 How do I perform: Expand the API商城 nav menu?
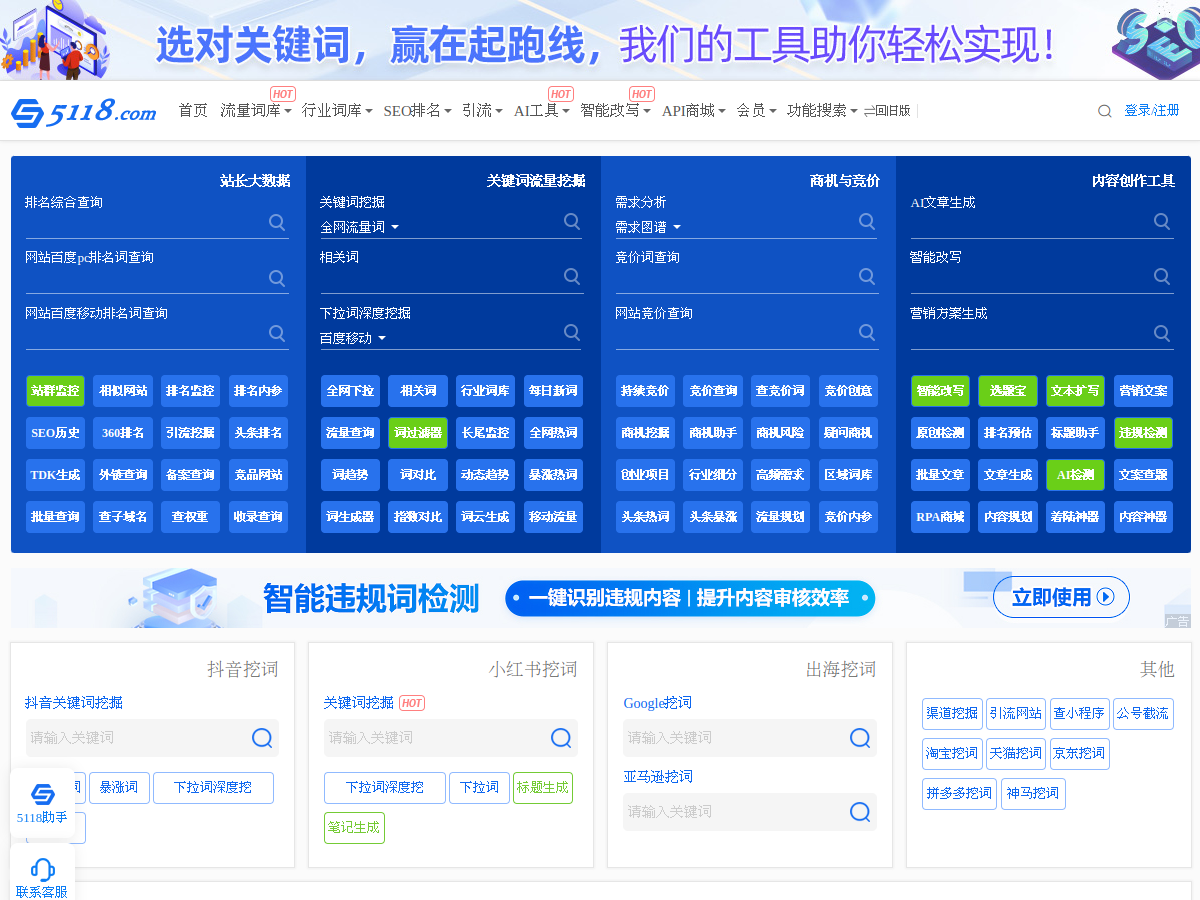pyautogui.click(x=693, y=111)
